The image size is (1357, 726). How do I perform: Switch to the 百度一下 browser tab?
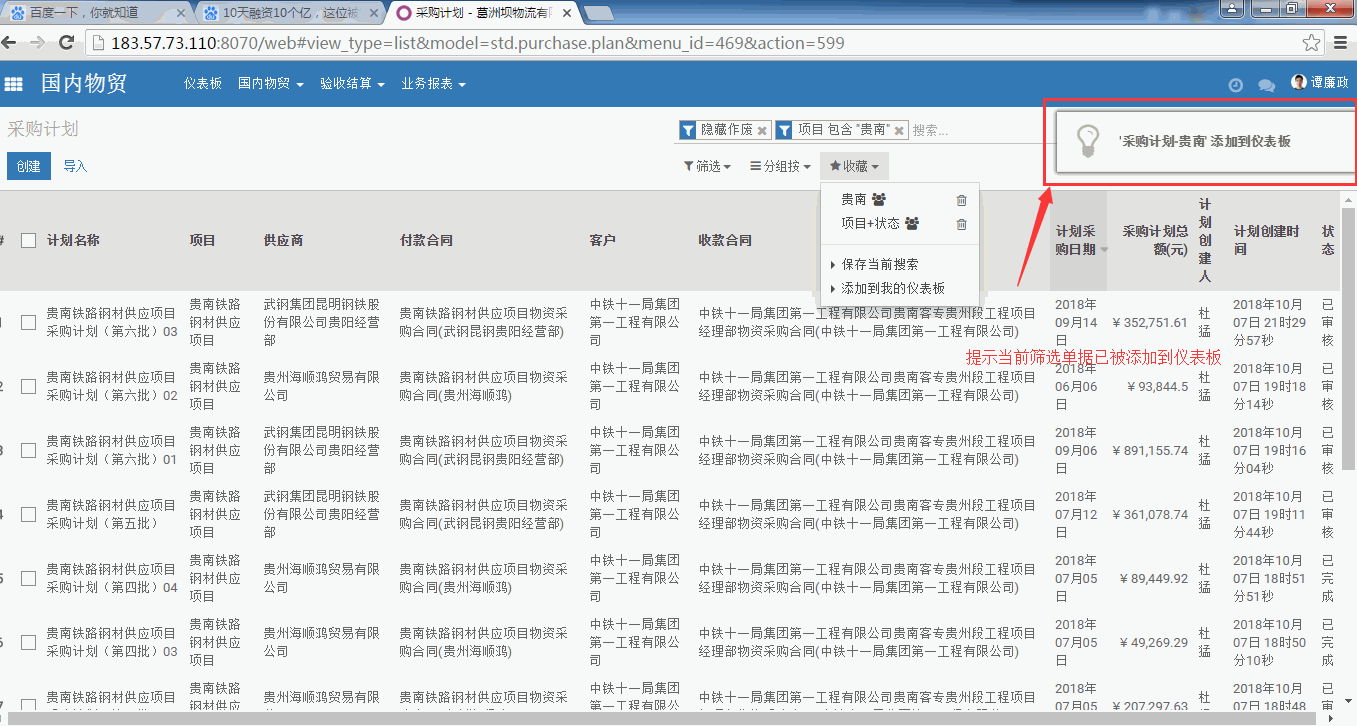pos(92,13)
